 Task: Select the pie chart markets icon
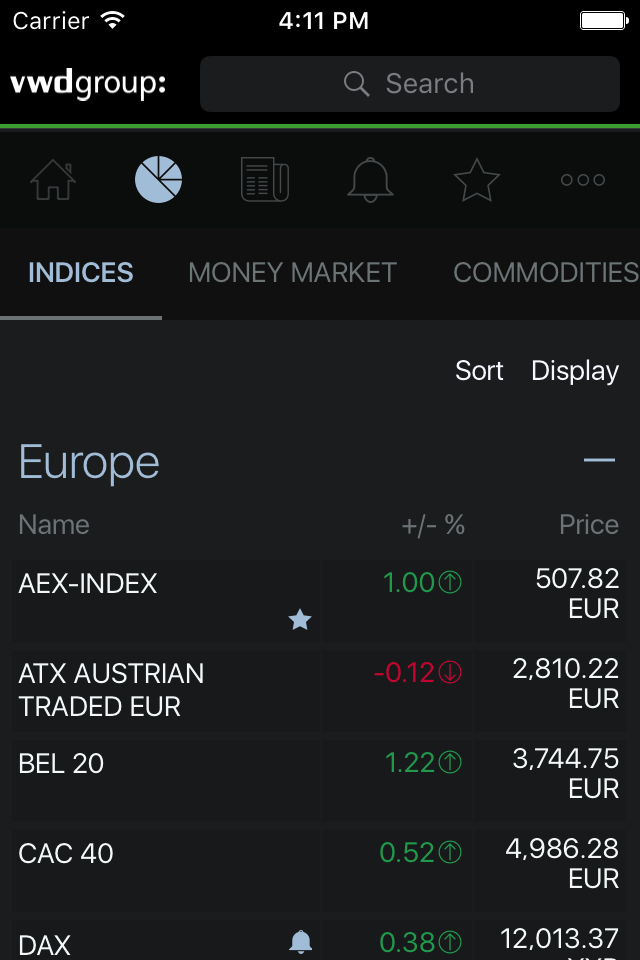159,180
